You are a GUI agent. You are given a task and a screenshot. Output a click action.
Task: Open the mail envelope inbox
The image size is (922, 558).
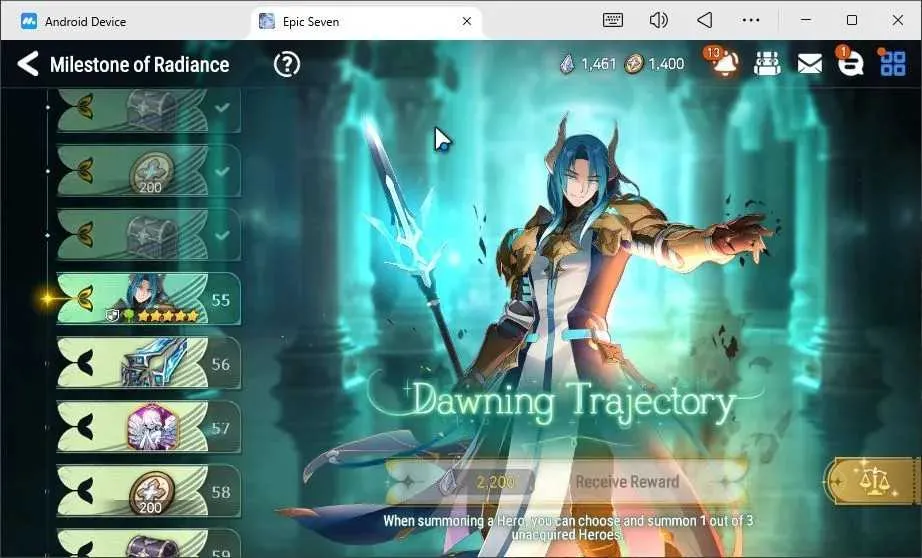pos(809,64)
